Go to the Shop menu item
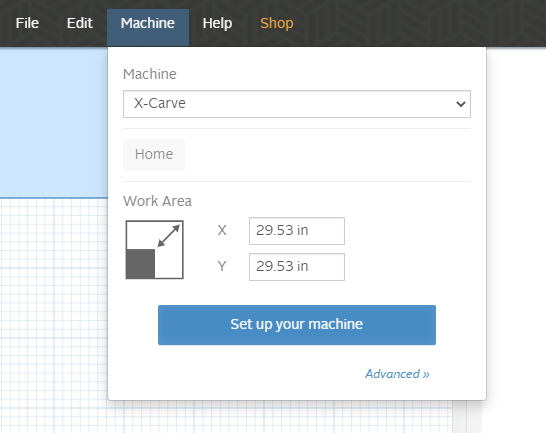This screenshot has width=546, height=433. point(277,23)
